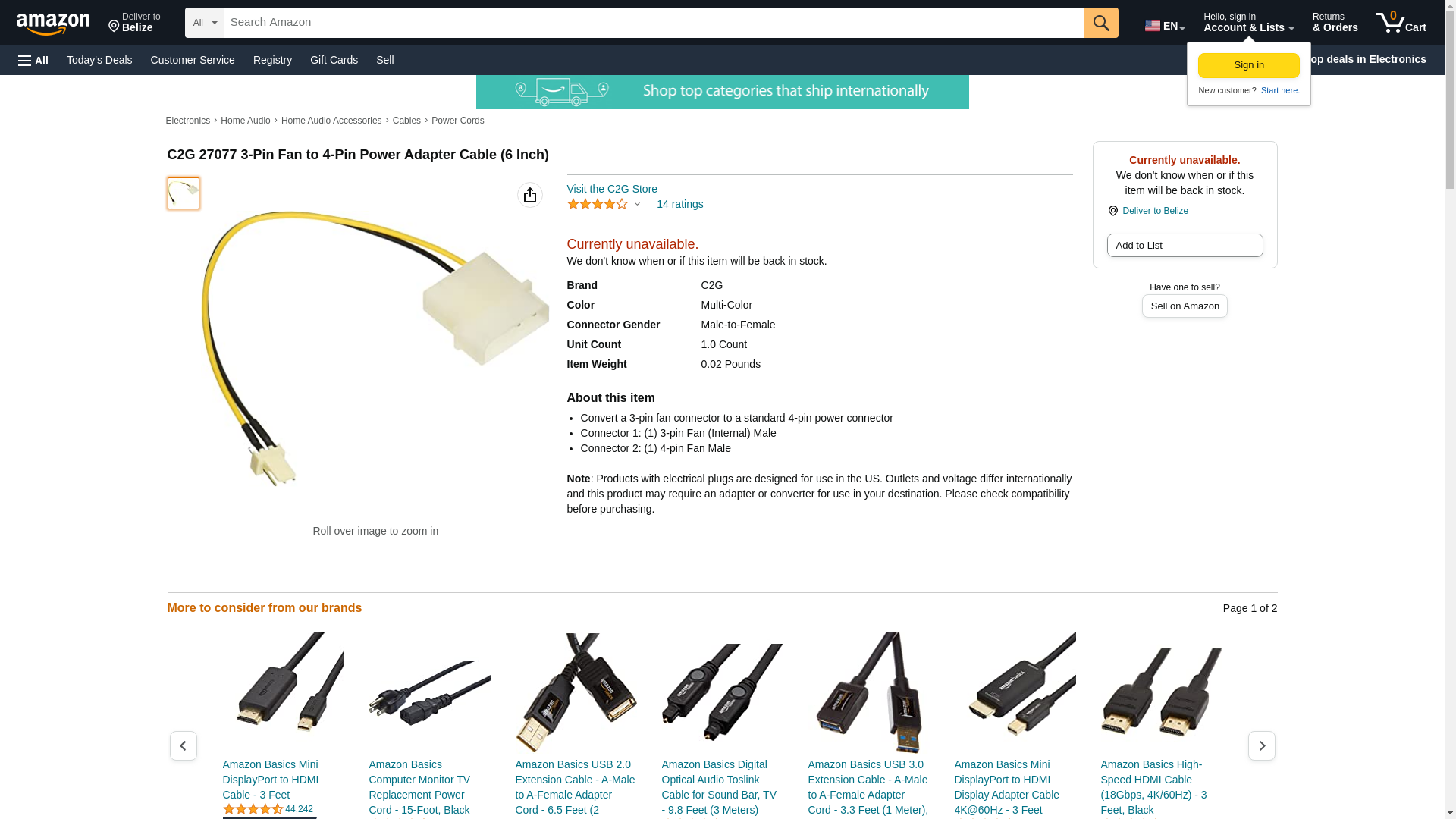This screenshot has height=819, width=1456.
Task: Click the star rating icons
Action: click(x=598, y=204)
